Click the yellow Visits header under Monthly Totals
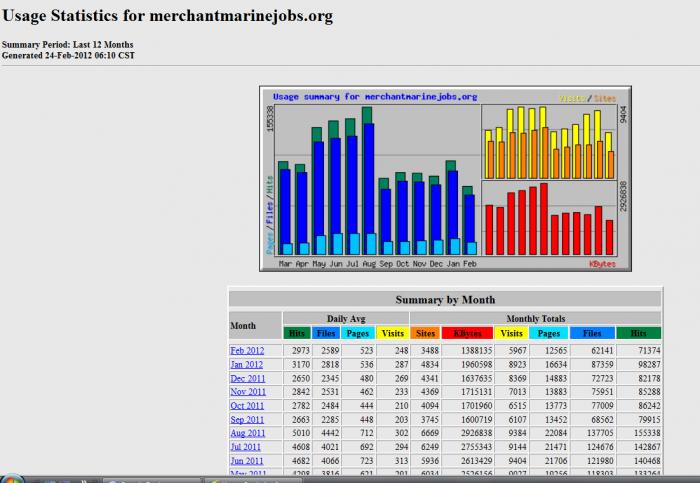The height and width of the screenshot is (483, 700). coord(512,333)
